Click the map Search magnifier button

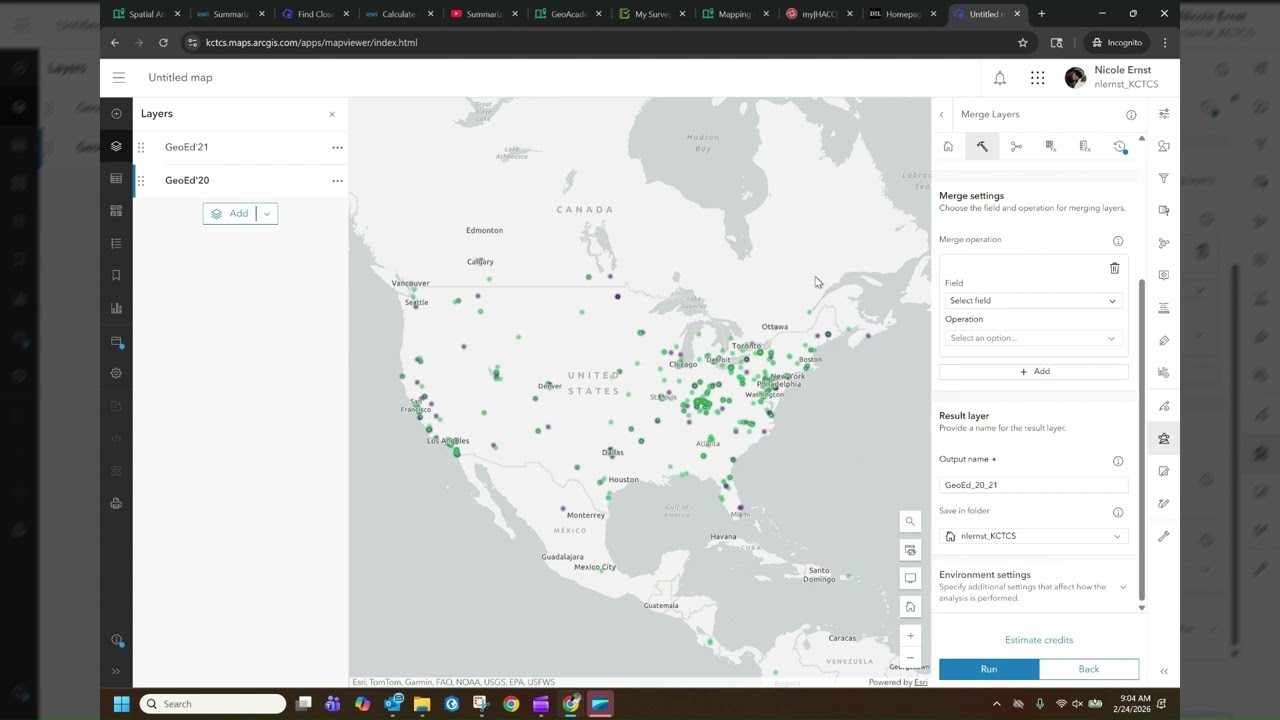(910, 521)
